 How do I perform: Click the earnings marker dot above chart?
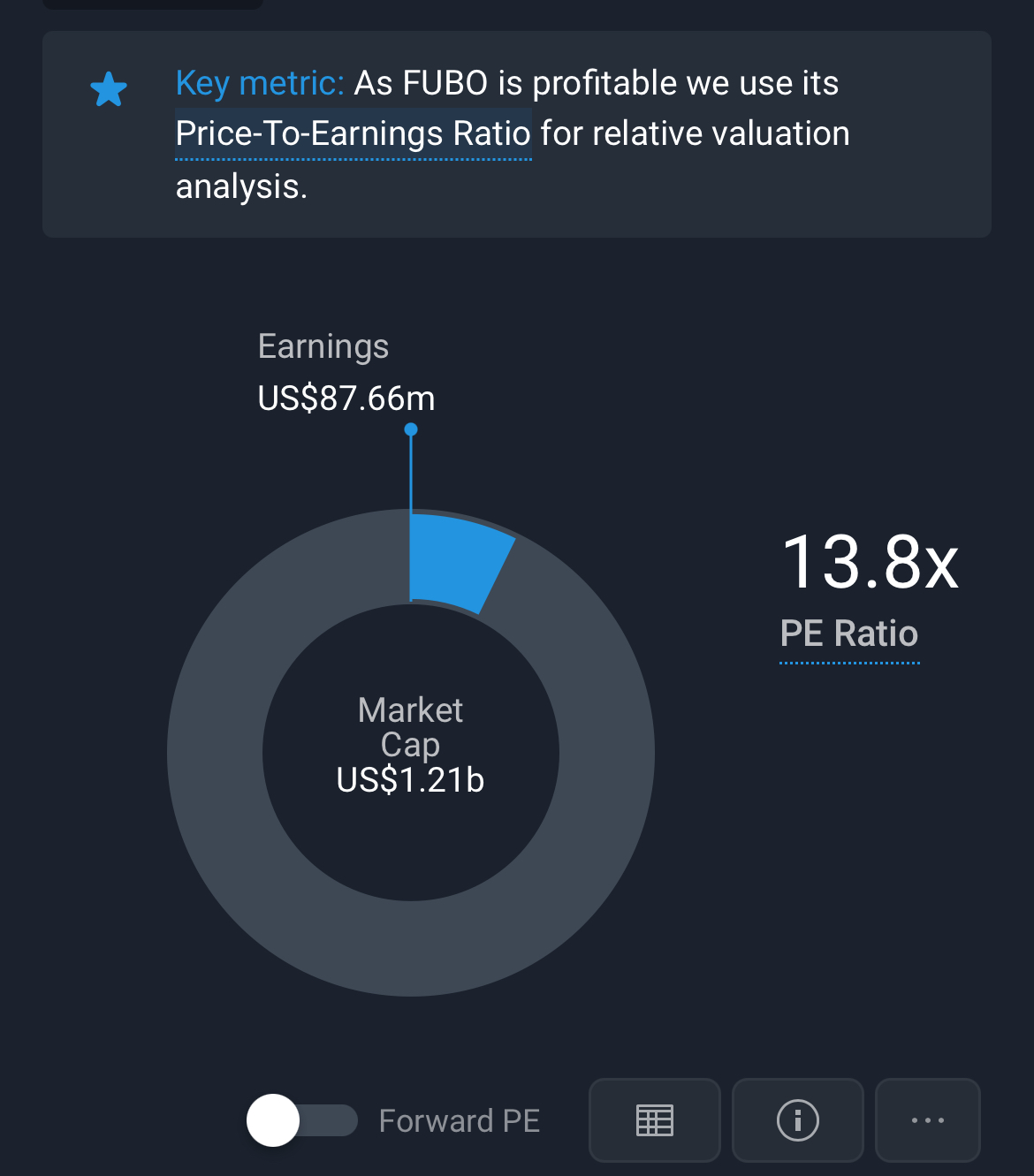pos(411,429)
